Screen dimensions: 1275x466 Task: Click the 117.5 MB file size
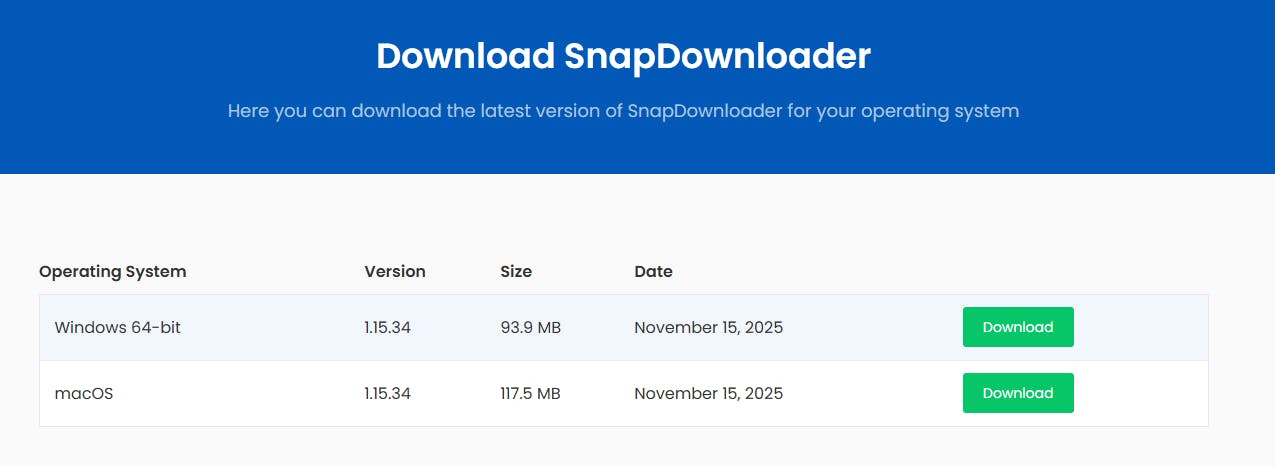click(530, 393)
